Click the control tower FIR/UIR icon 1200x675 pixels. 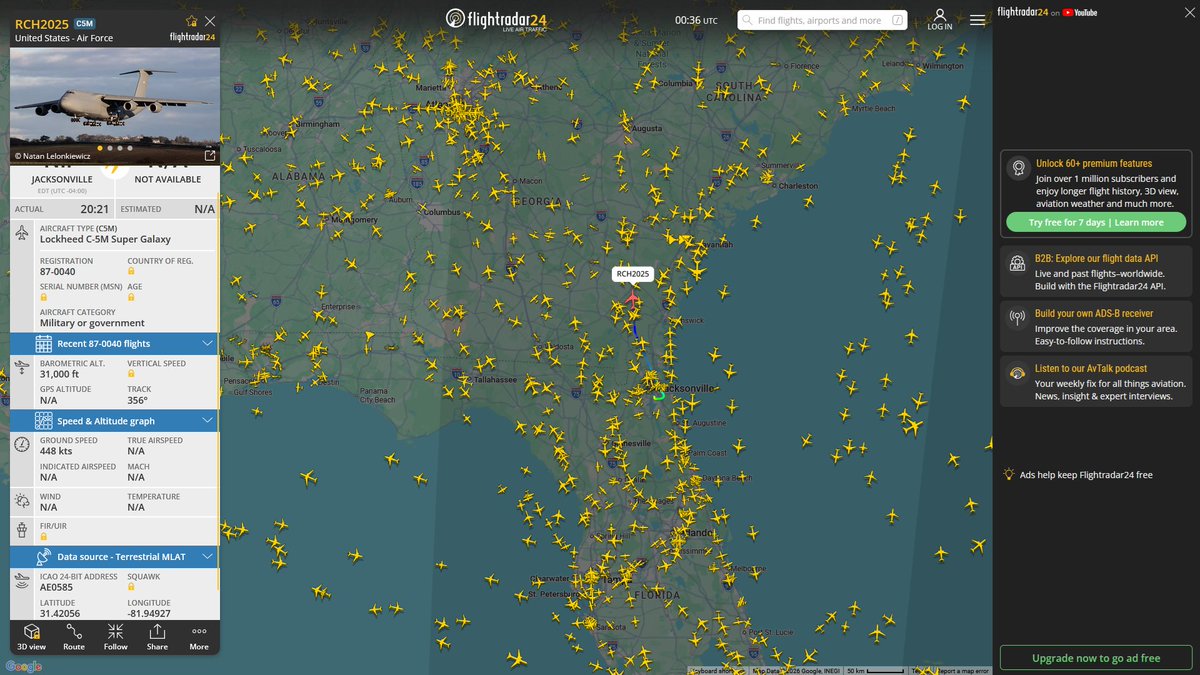point(22,530)
